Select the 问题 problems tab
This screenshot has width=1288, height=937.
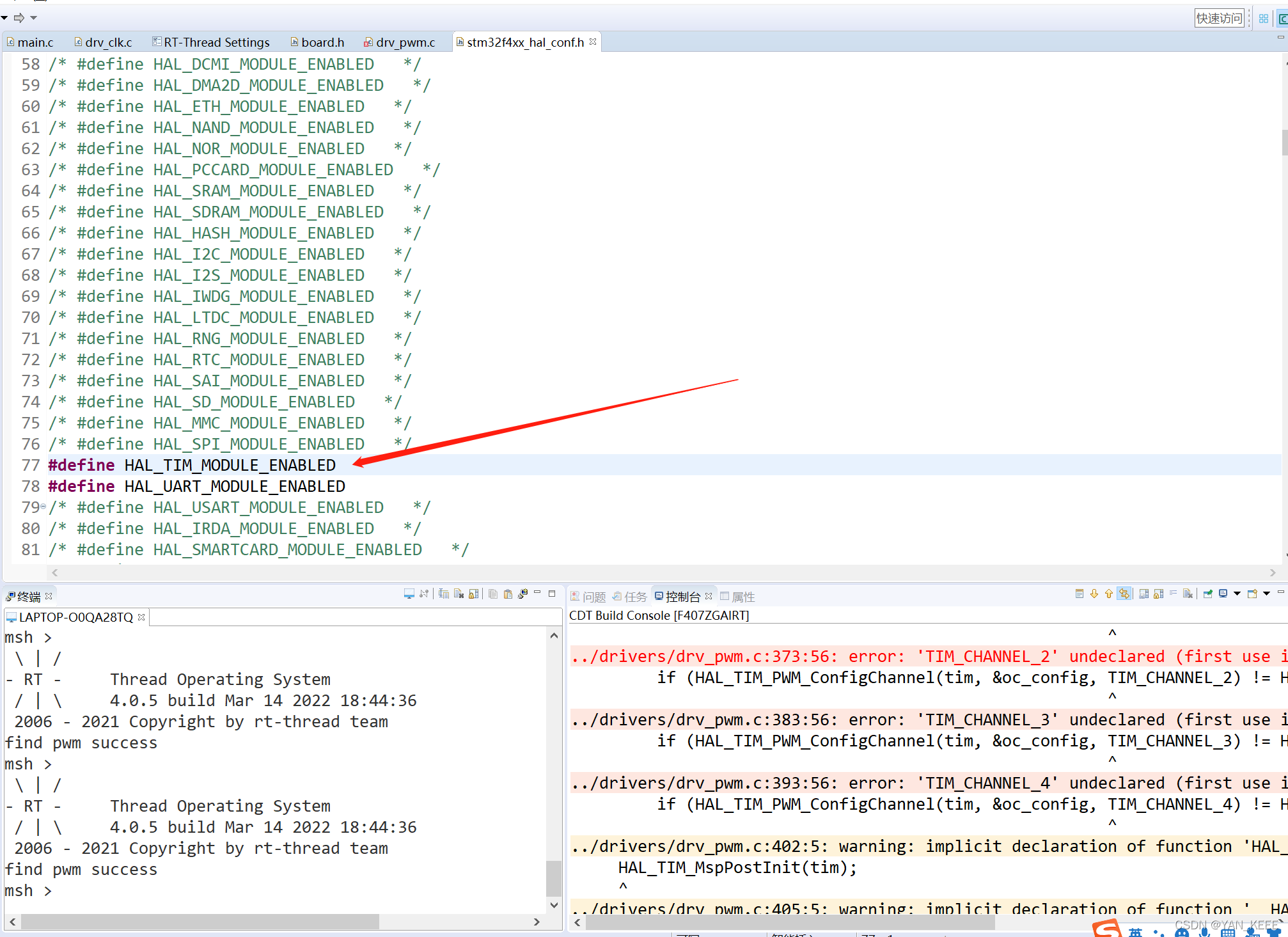click(x=588, y=596)
